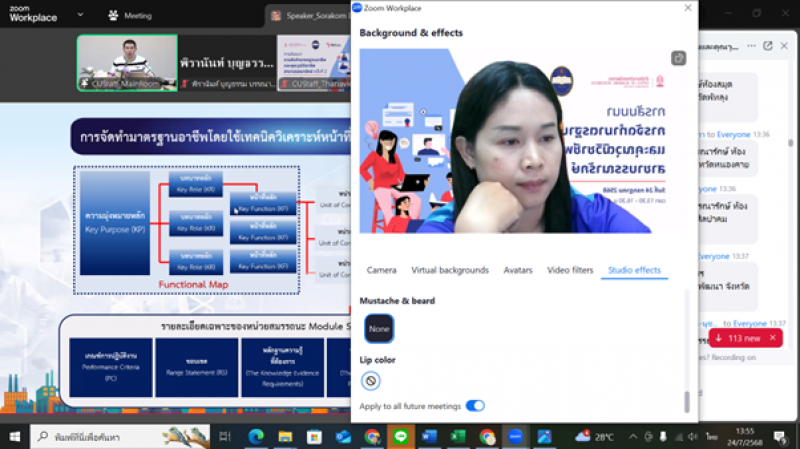Select the no lip color option
The height and width of the screenshot is (449, 800).
370,381
